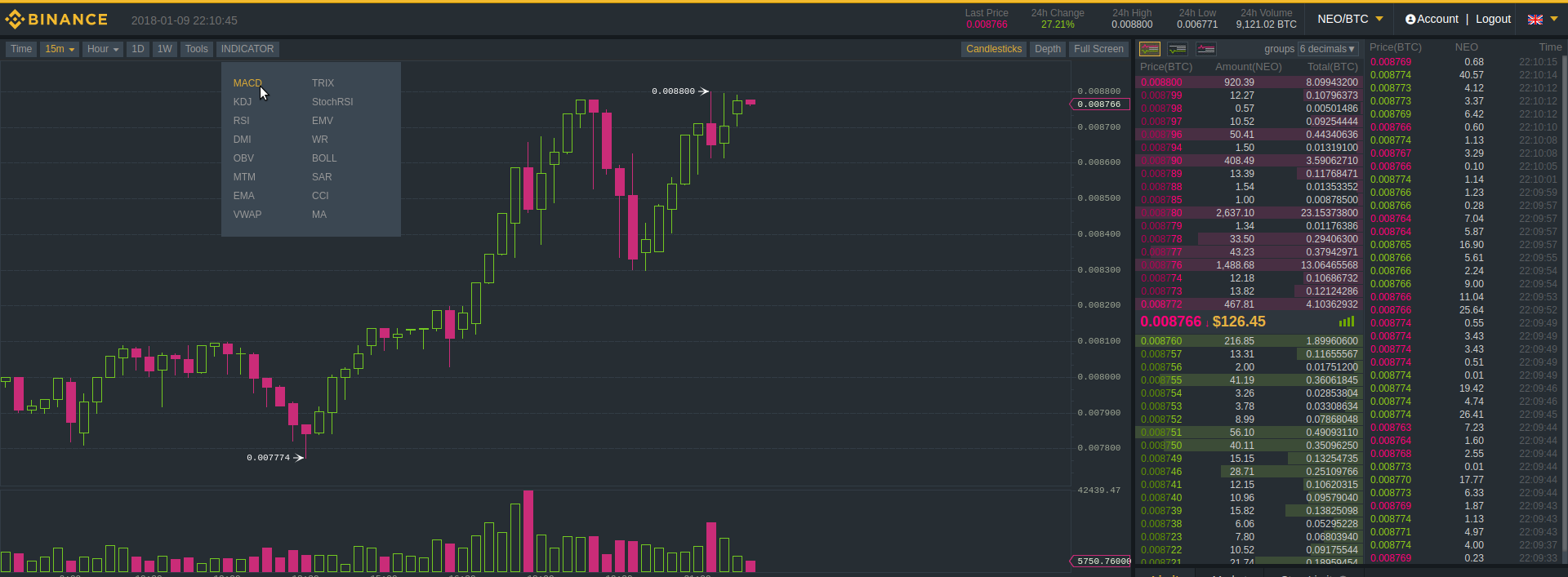The height and width of the screenshot is (577, 1568).
Task: Select EMA indicator
Action: click(244, 196)
